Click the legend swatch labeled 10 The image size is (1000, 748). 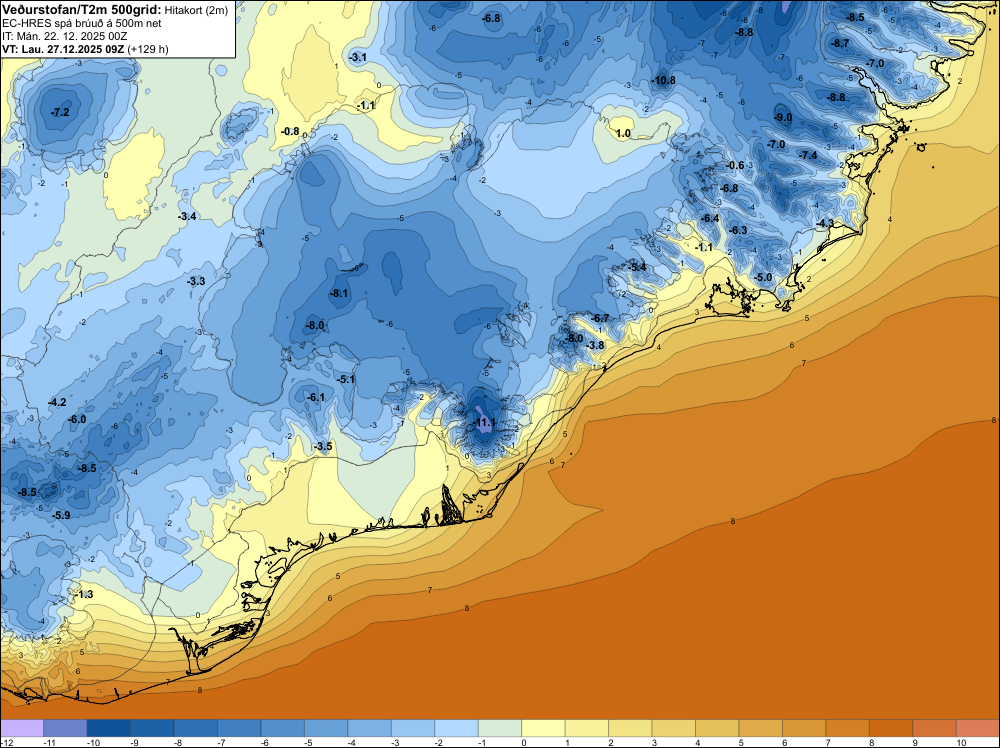(x=978, y=728)
